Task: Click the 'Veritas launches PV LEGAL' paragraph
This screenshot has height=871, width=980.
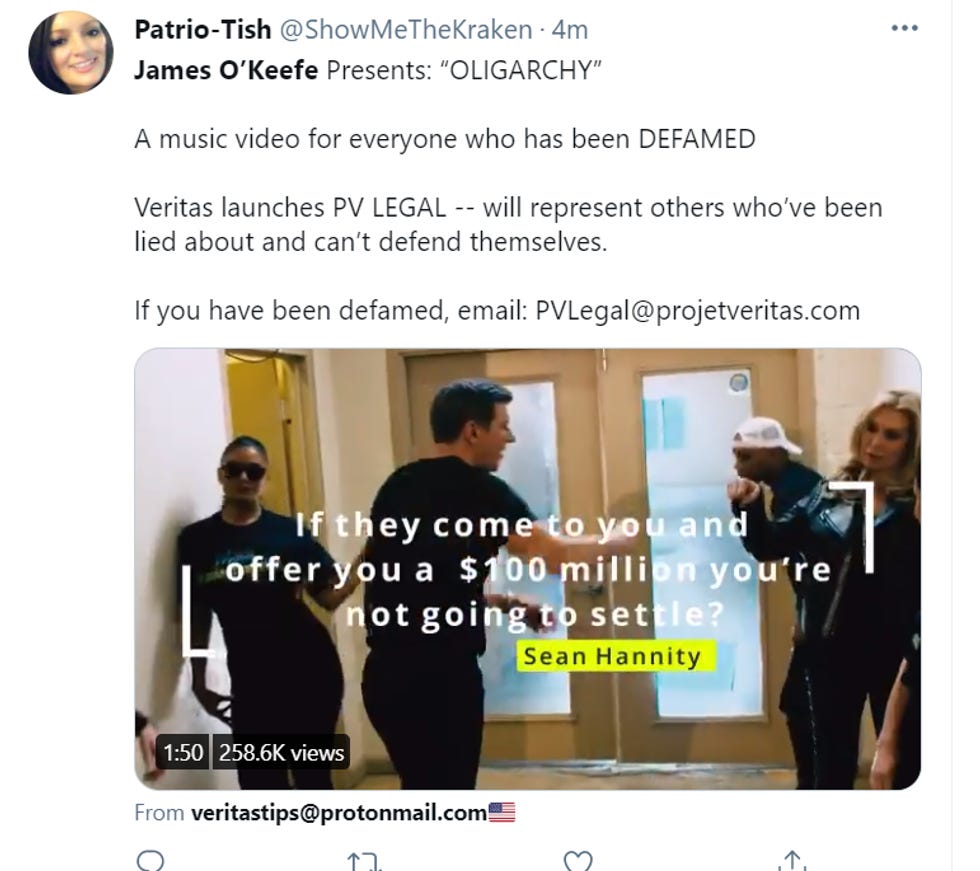Action: (x=508, y=224)
